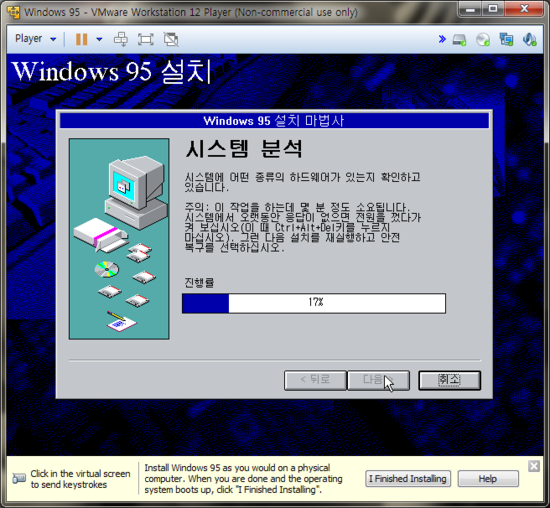
Task: Click the Windows 95 설치 마법사 title bar
Action: [274, 121]
